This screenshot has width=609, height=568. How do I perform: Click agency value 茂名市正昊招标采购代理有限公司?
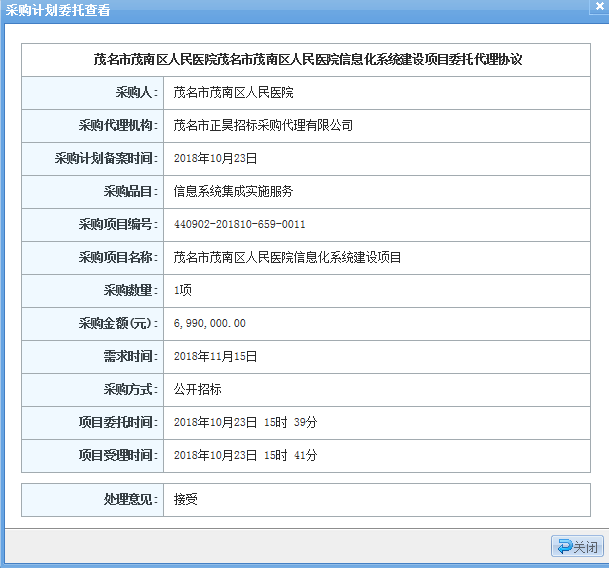click(263, 125)
